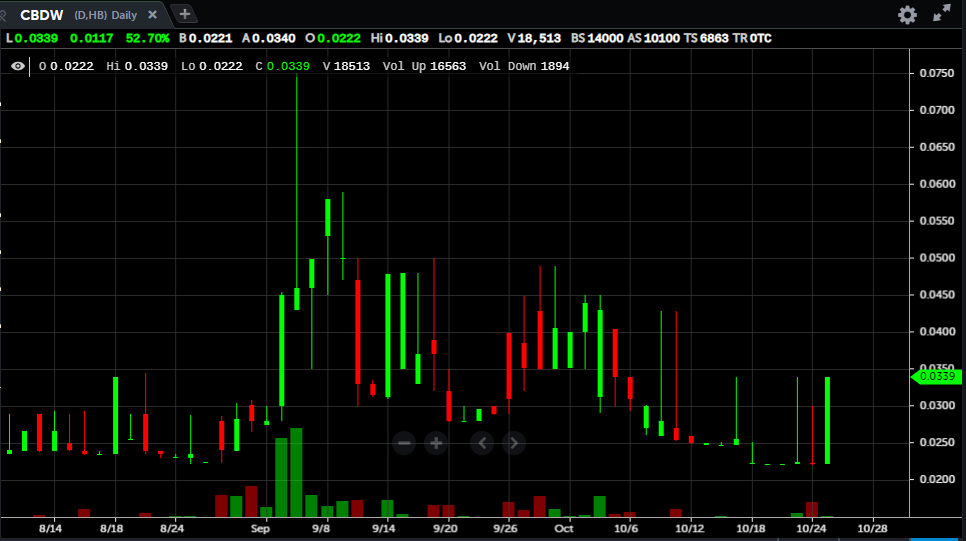Click the legend volume V 18513
Image resolution: width=966 pixels, height=541 pixels.
[x=346, y=66]
